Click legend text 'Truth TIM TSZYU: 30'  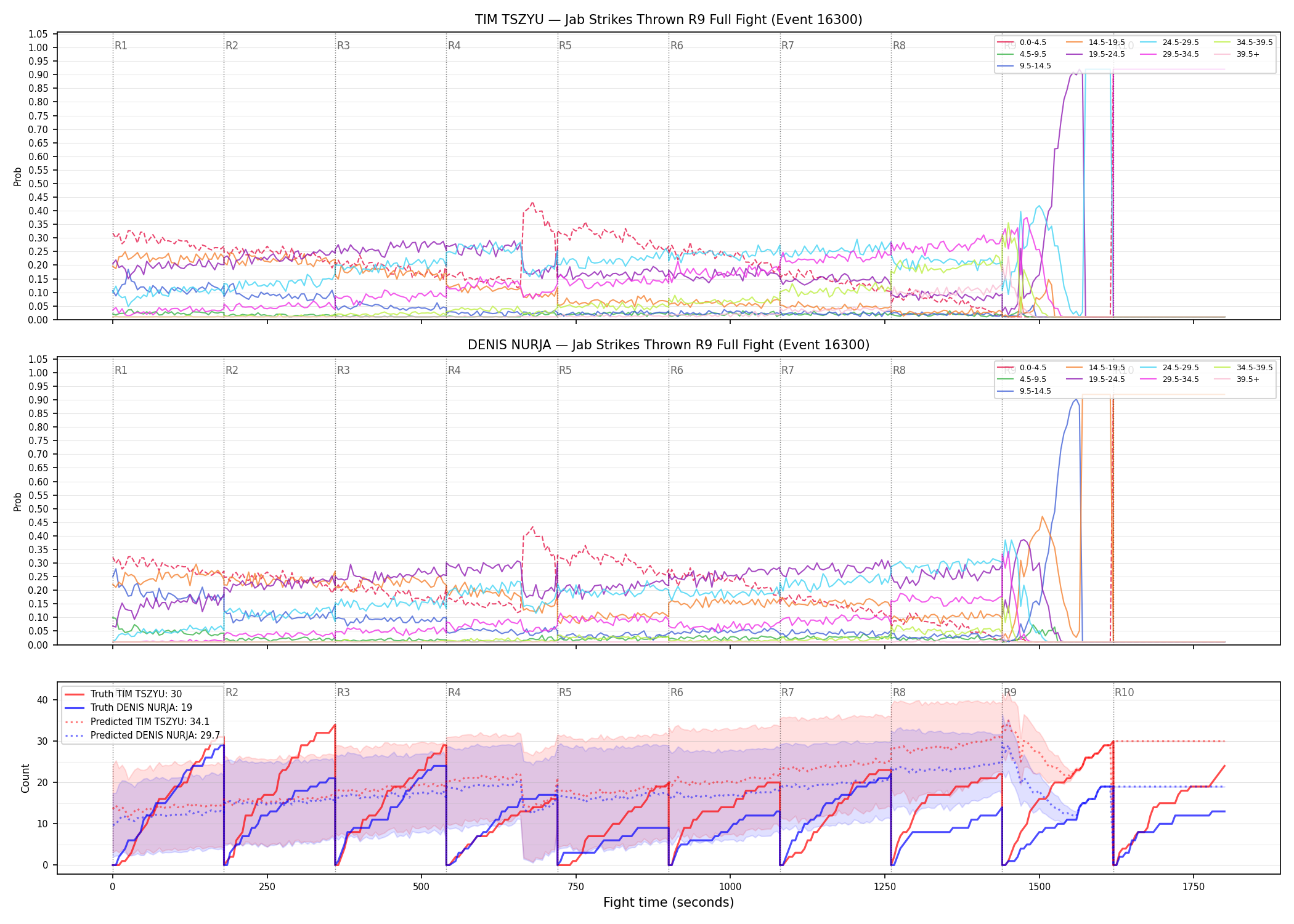[x=136, y=694]
